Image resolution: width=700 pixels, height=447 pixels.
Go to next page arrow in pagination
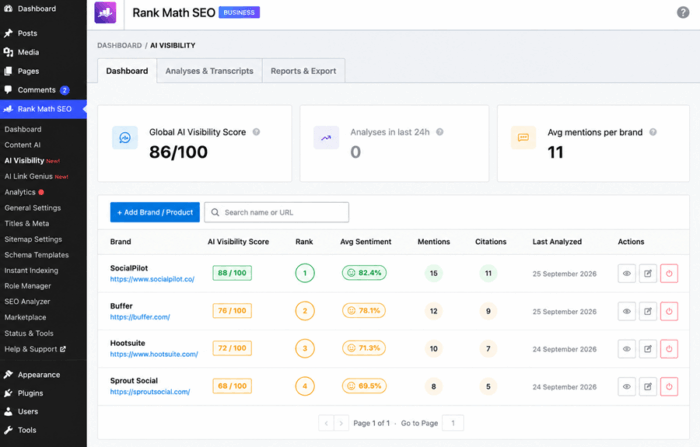pyautogui.click(x=341, y=423)
